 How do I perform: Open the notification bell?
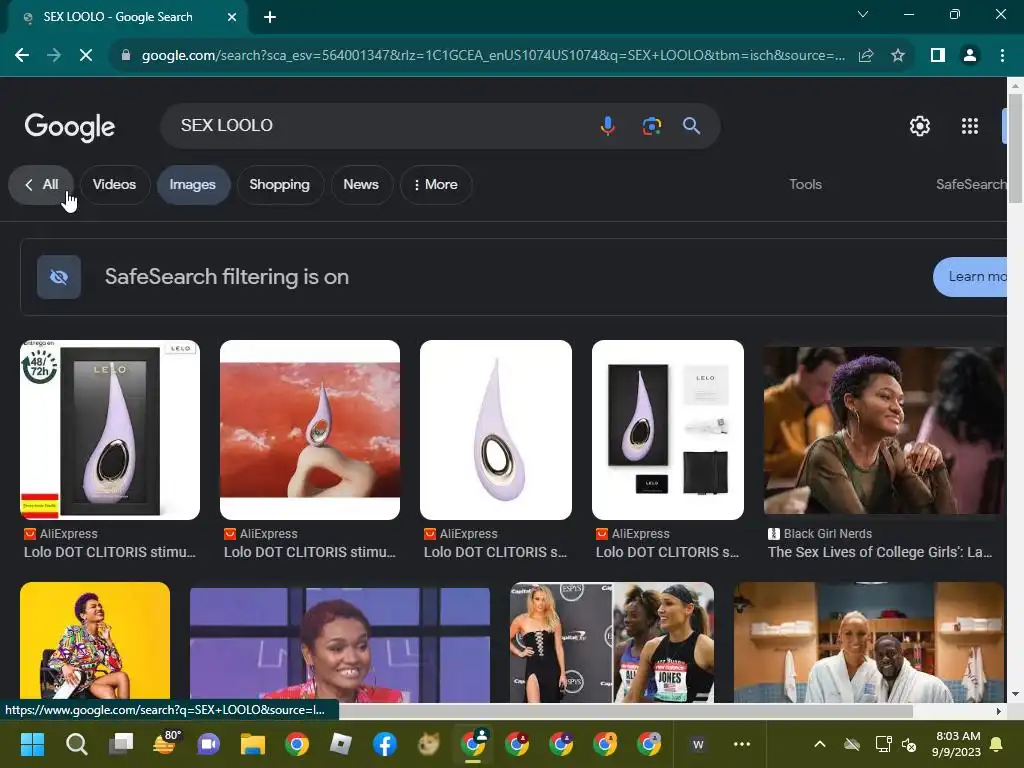click(997, 744)
